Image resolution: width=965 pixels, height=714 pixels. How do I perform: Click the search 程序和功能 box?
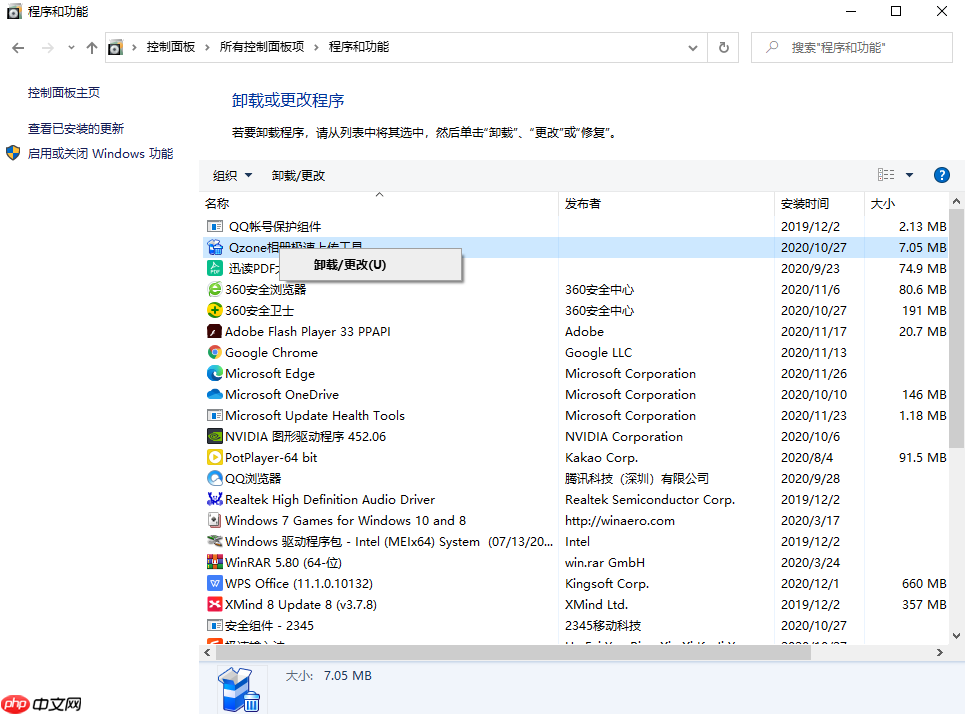[852, 47]
